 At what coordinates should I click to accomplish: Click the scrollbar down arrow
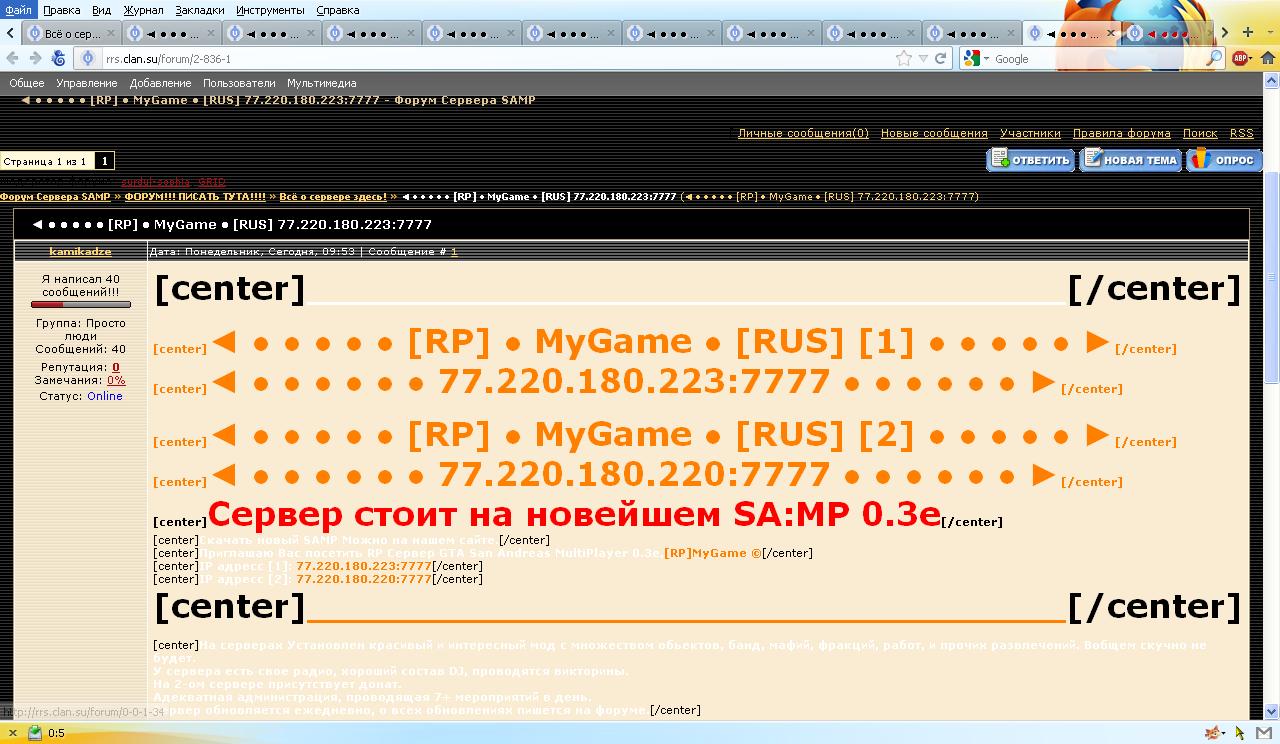pos(1271,712)
